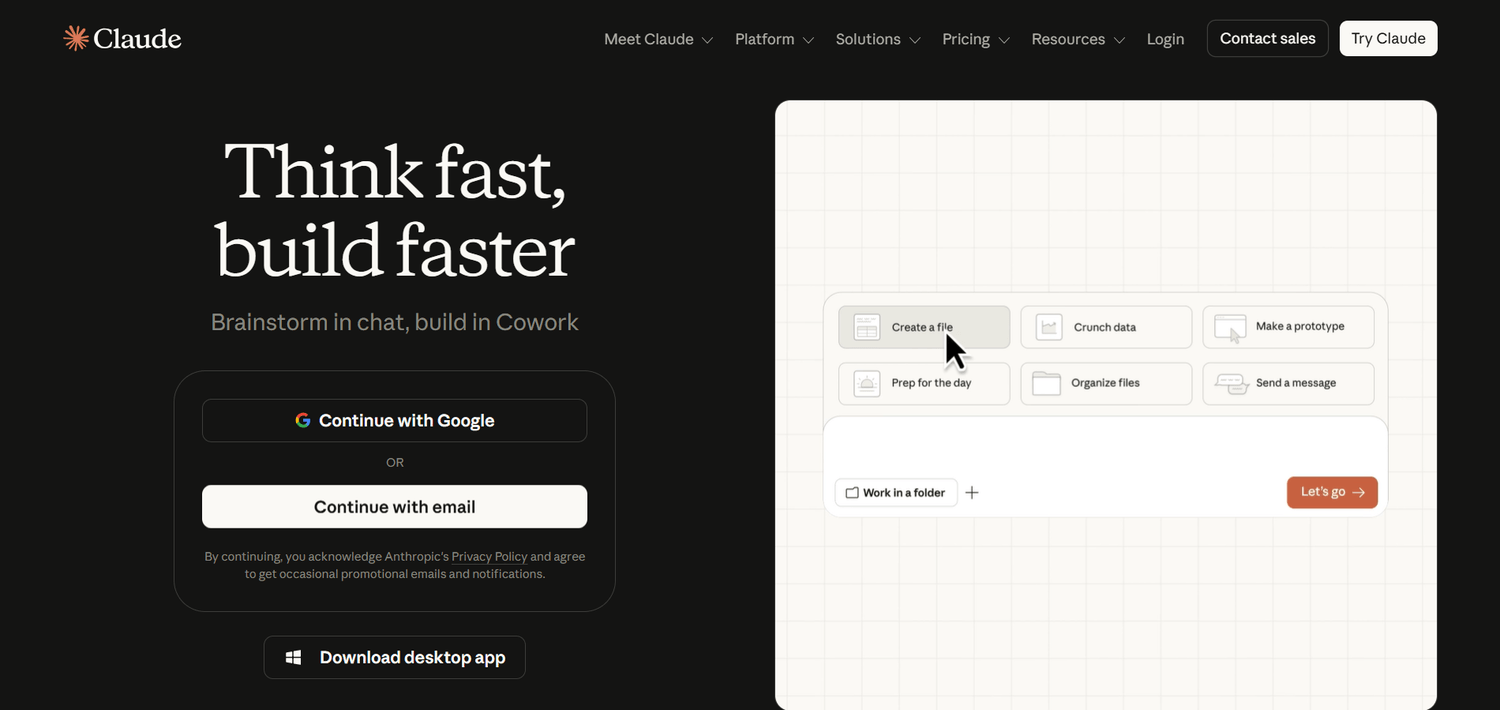1500x710 pixels.
Task: Select the Crunch data card
Action: [x=1106, y=327]
